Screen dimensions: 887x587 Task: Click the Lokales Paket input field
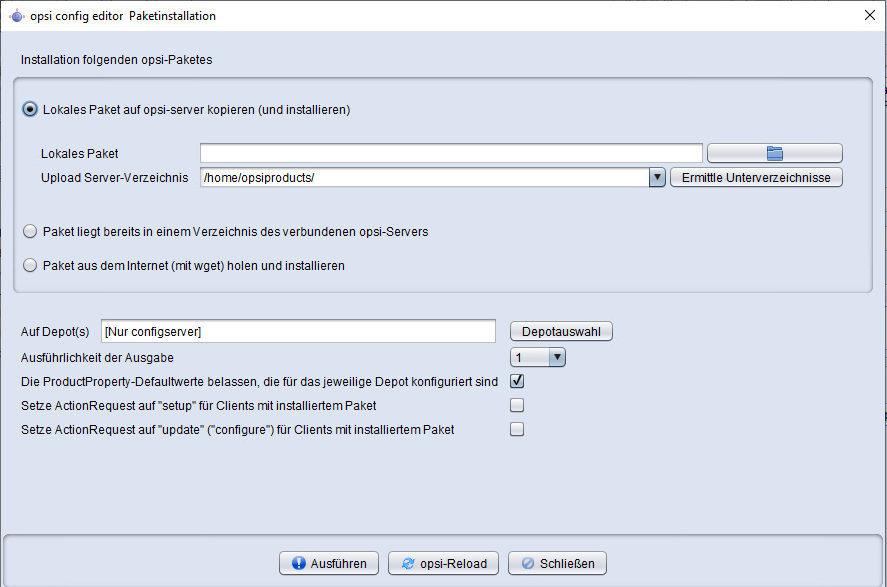coord(451,153)
